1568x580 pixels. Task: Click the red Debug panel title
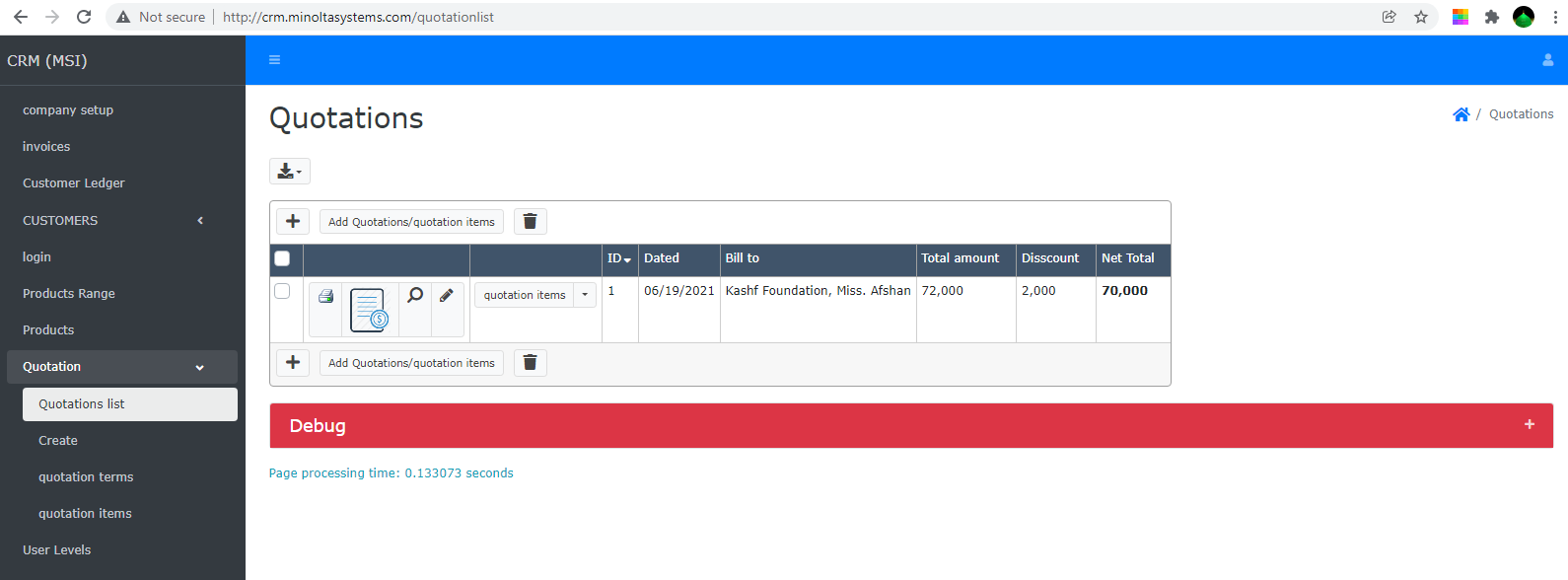pyautogui.click(x=318, y=426)
